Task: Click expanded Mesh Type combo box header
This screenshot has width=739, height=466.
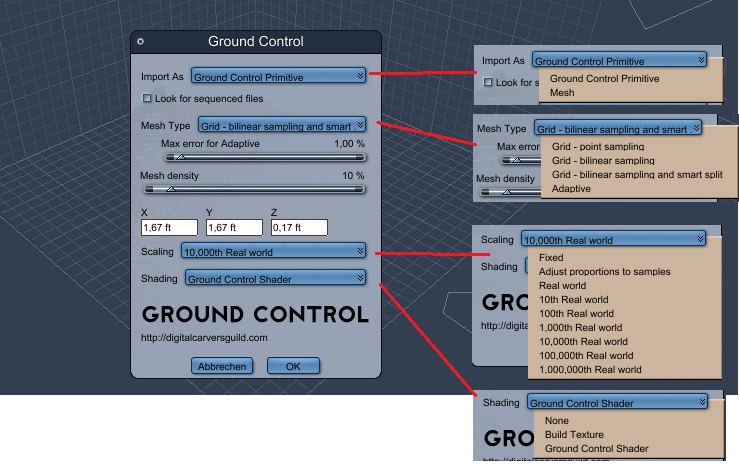Action: 617,128
